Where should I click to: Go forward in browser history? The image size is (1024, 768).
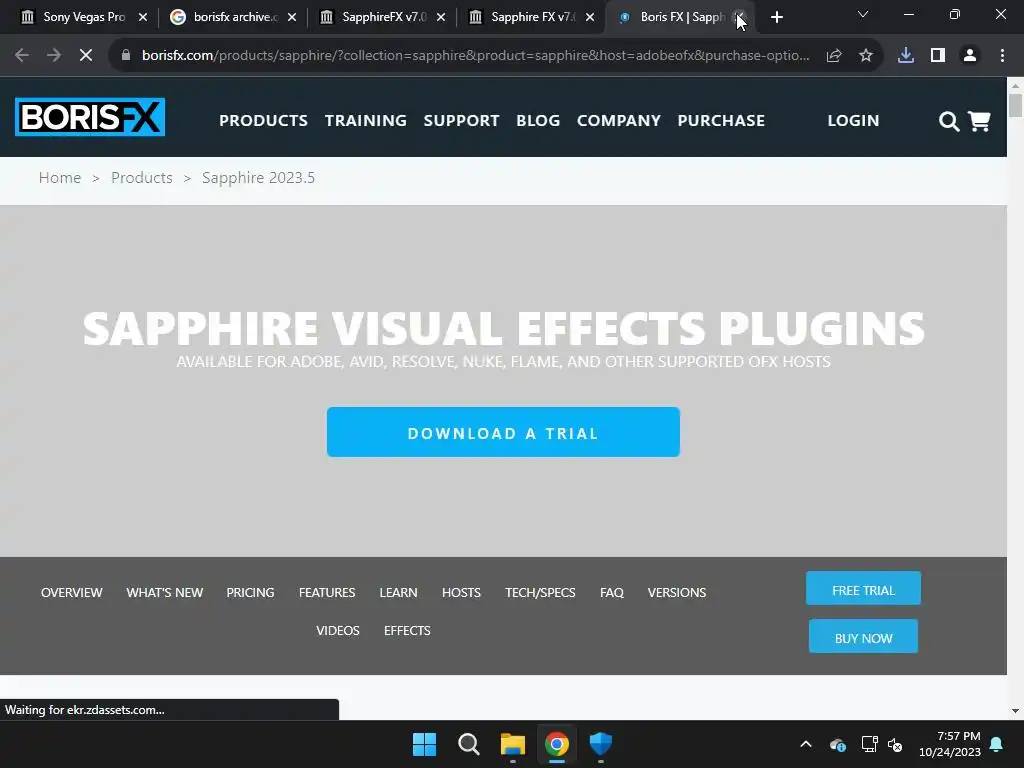tap(54, 56)
